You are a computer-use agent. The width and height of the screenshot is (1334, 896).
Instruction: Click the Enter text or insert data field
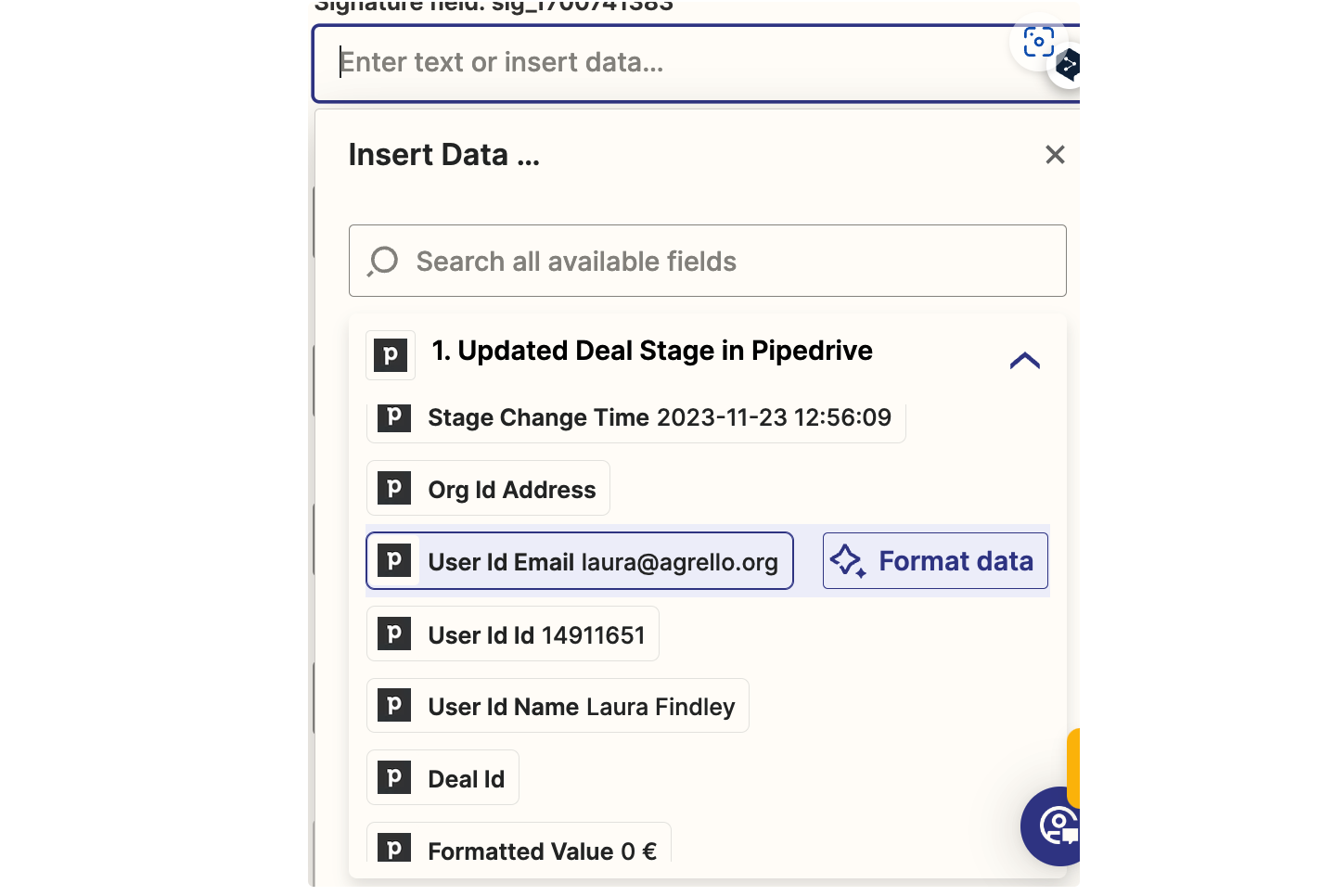click(668, 63)
